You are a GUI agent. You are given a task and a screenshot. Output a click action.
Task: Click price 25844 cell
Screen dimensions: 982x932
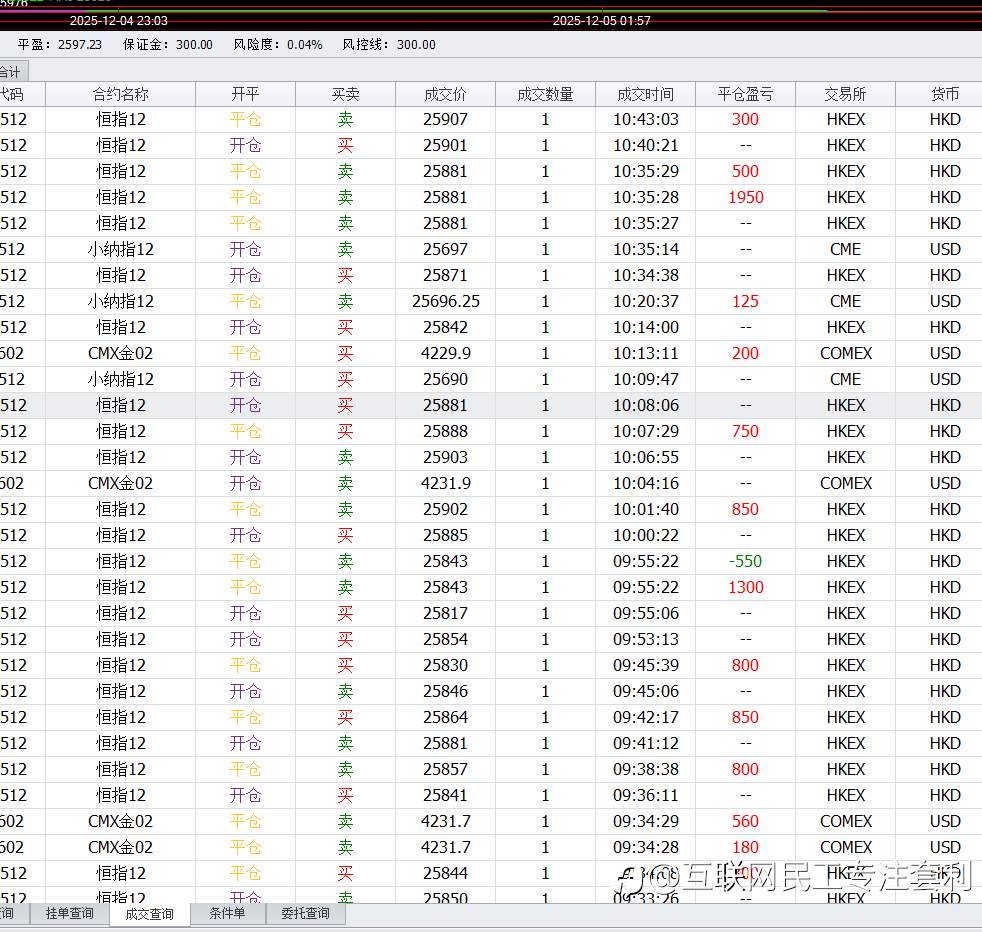445,873
